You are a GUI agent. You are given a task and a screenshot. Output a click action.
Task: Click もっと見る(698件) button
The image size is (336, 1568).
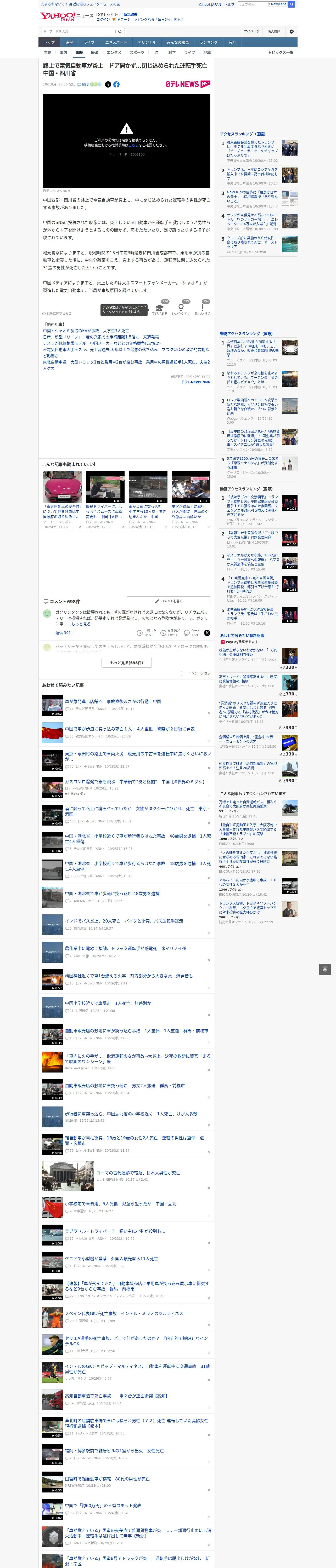tap(127, 662)
